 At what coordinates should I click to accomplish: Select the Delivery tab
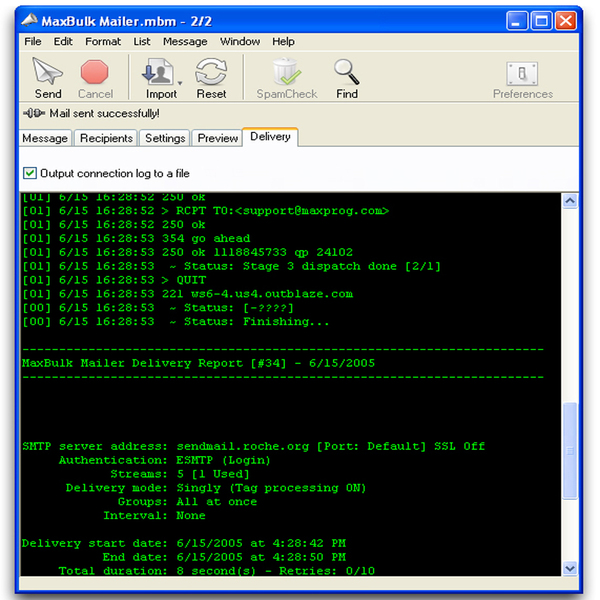[270, 137]
